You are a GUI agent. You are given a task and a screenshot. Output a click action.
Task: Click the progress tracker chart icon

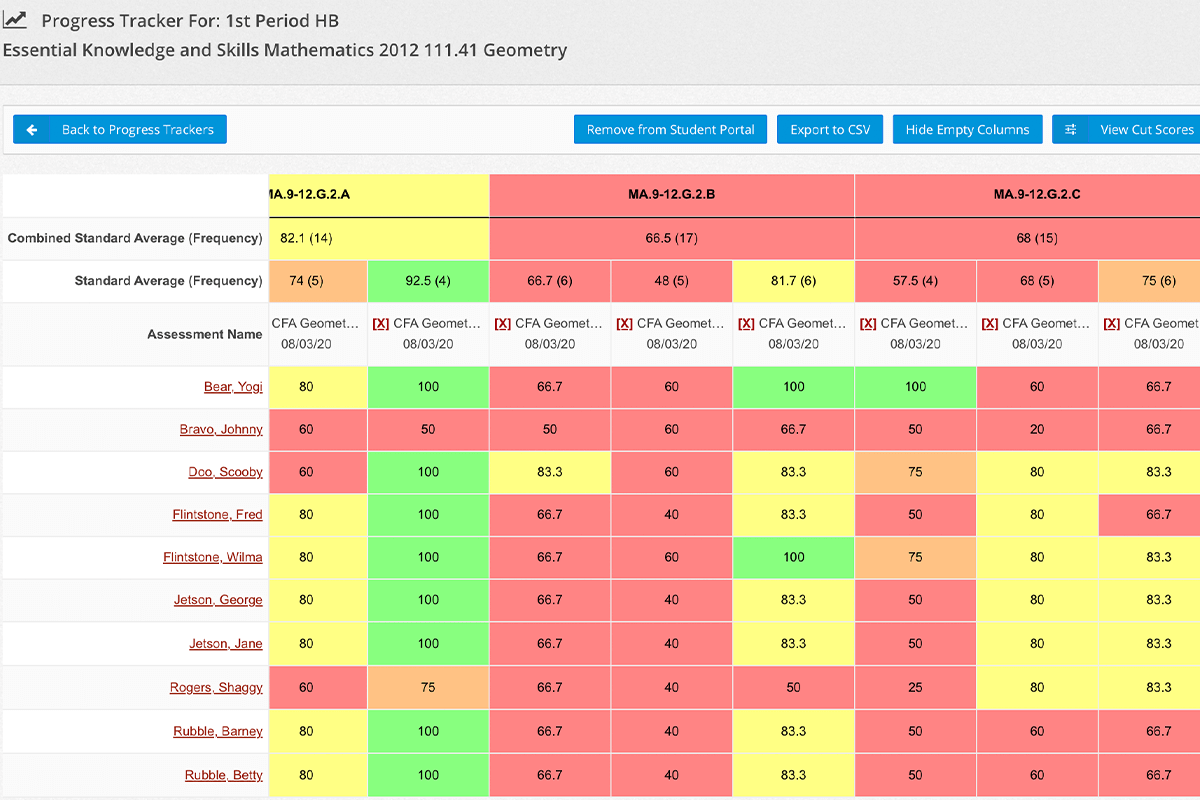tap(15, 20)
